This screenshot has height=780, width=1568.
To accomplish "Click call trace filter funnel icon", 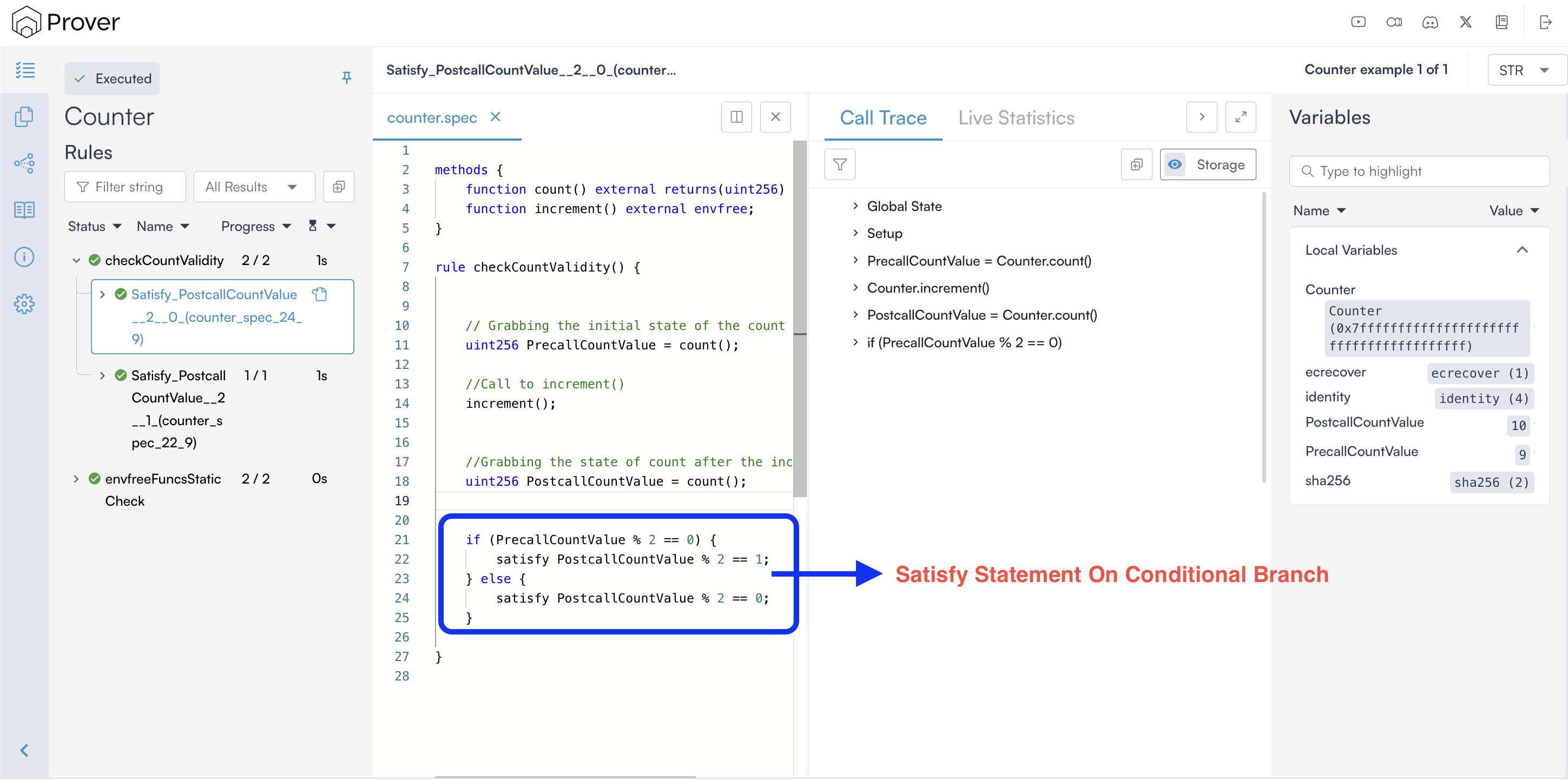I will pyautogui.click(x=839, y=165).
